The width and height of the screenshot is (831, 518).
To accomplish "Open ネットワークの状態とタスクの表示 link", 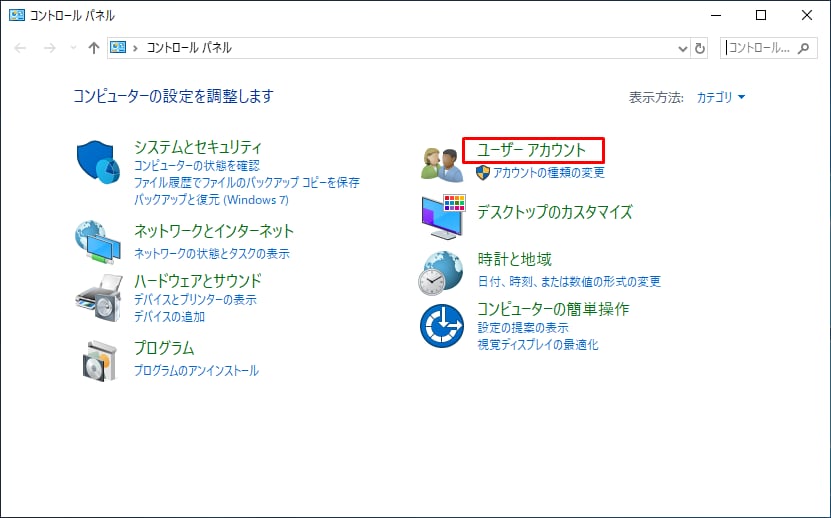I will pos(211,253).
